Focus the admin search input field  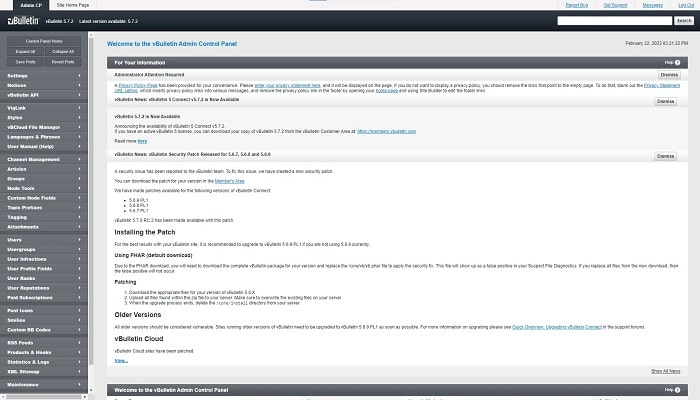click(614, 21)
